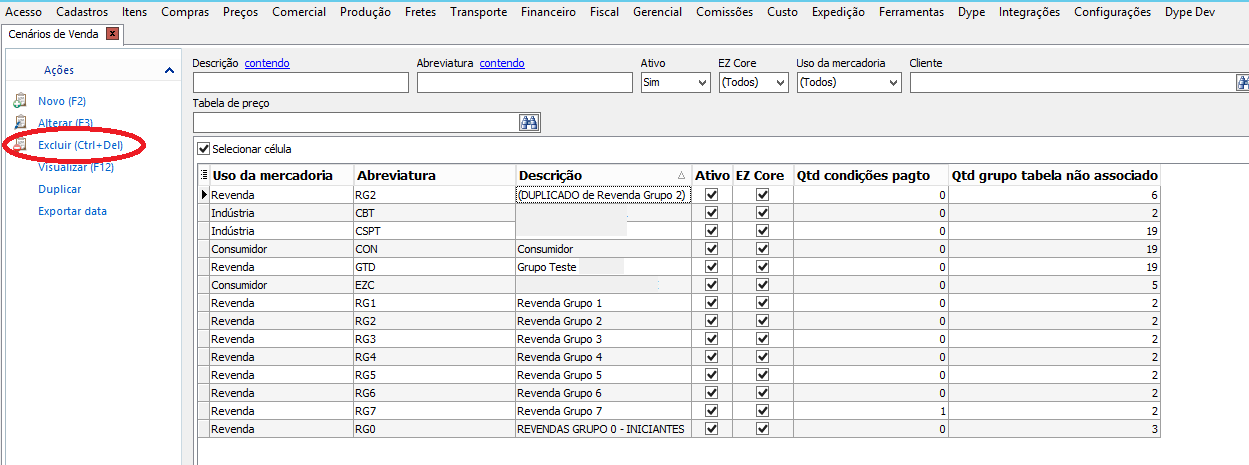Screen dimensions: 1249x465
Task: Click the Uso da mercadoria column header
Action: [281, 175]
